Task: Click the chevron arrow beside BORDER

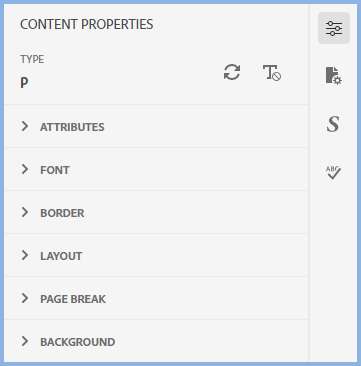Action: (x=25, y=212)
